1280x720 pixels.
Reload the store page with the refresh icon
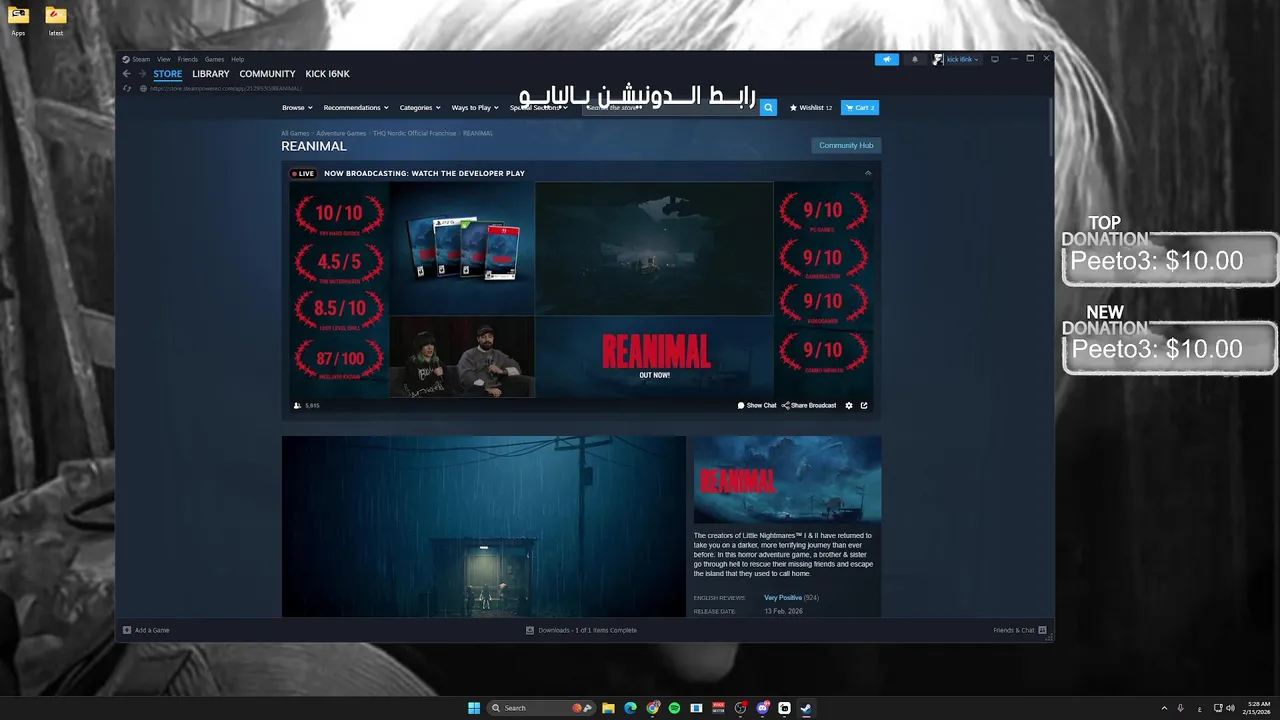point(127,88)
